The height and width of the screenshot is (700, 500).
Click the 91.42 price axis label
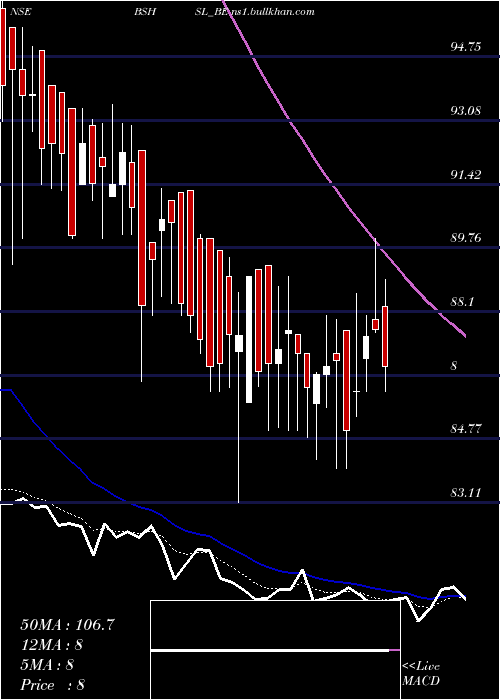coord(466,174)
